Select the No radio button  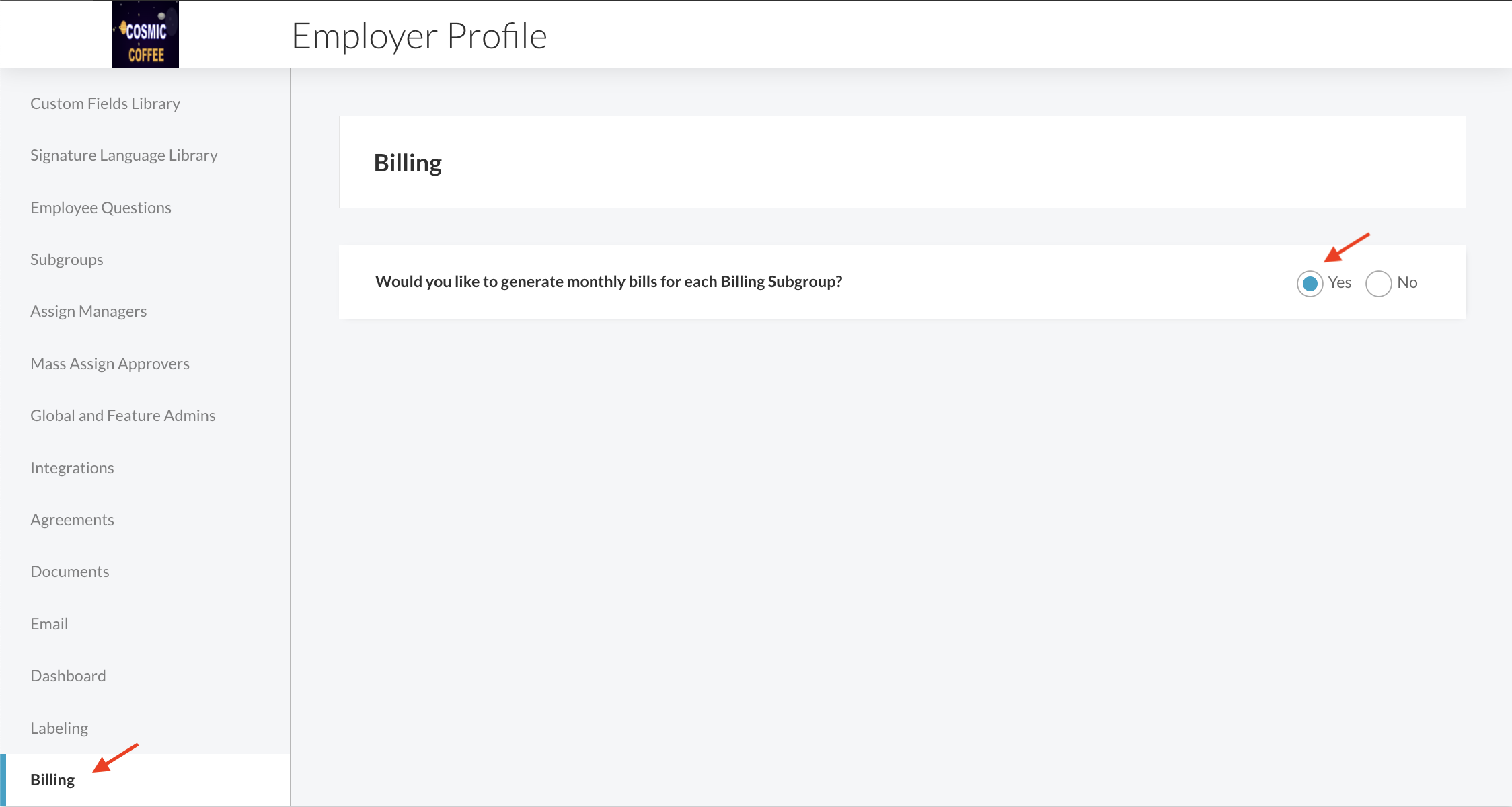point(1378,283)
